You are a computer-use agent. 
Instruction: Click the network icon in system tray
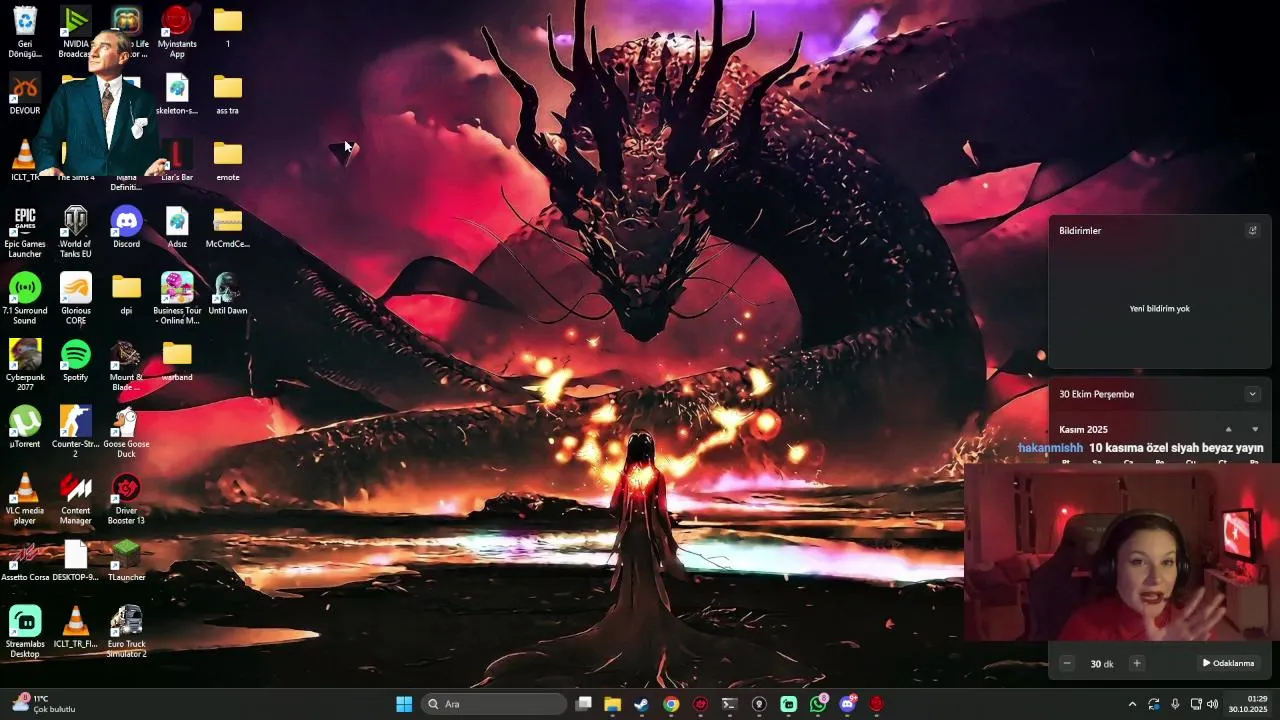click(x=1195, y=704)
